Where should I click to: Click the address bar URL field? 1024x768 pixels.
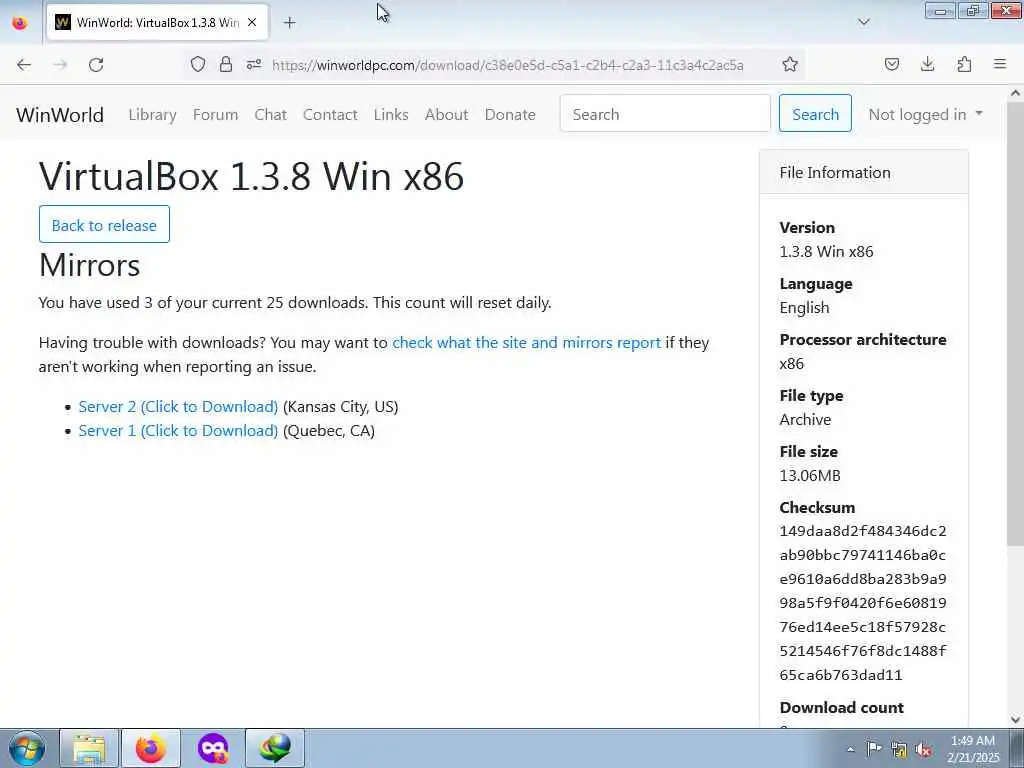tap(508, 65)
